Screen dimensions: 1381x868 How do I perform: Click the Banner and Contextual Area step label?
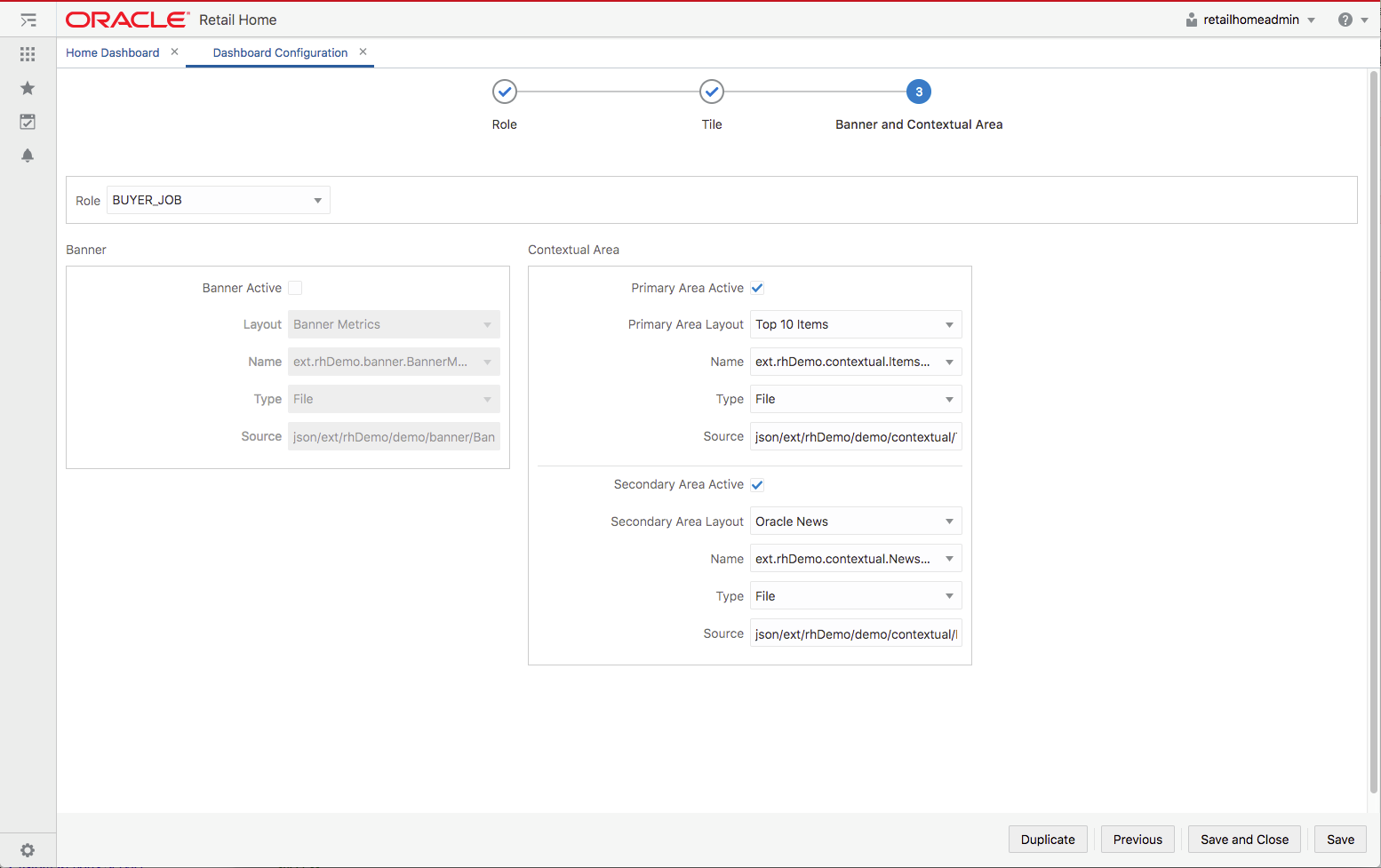point(919,124)
